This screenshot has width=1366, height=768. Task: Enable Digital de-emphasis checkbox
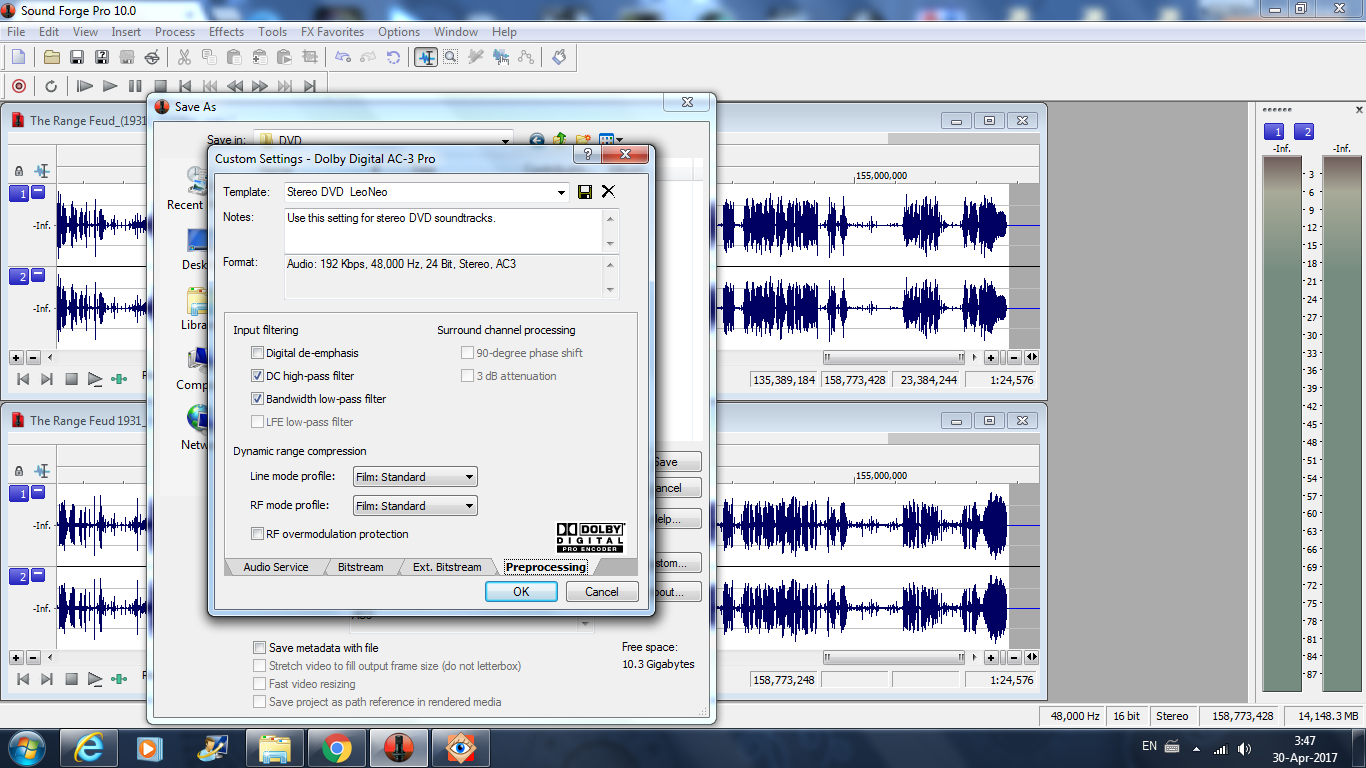point(258,353)
